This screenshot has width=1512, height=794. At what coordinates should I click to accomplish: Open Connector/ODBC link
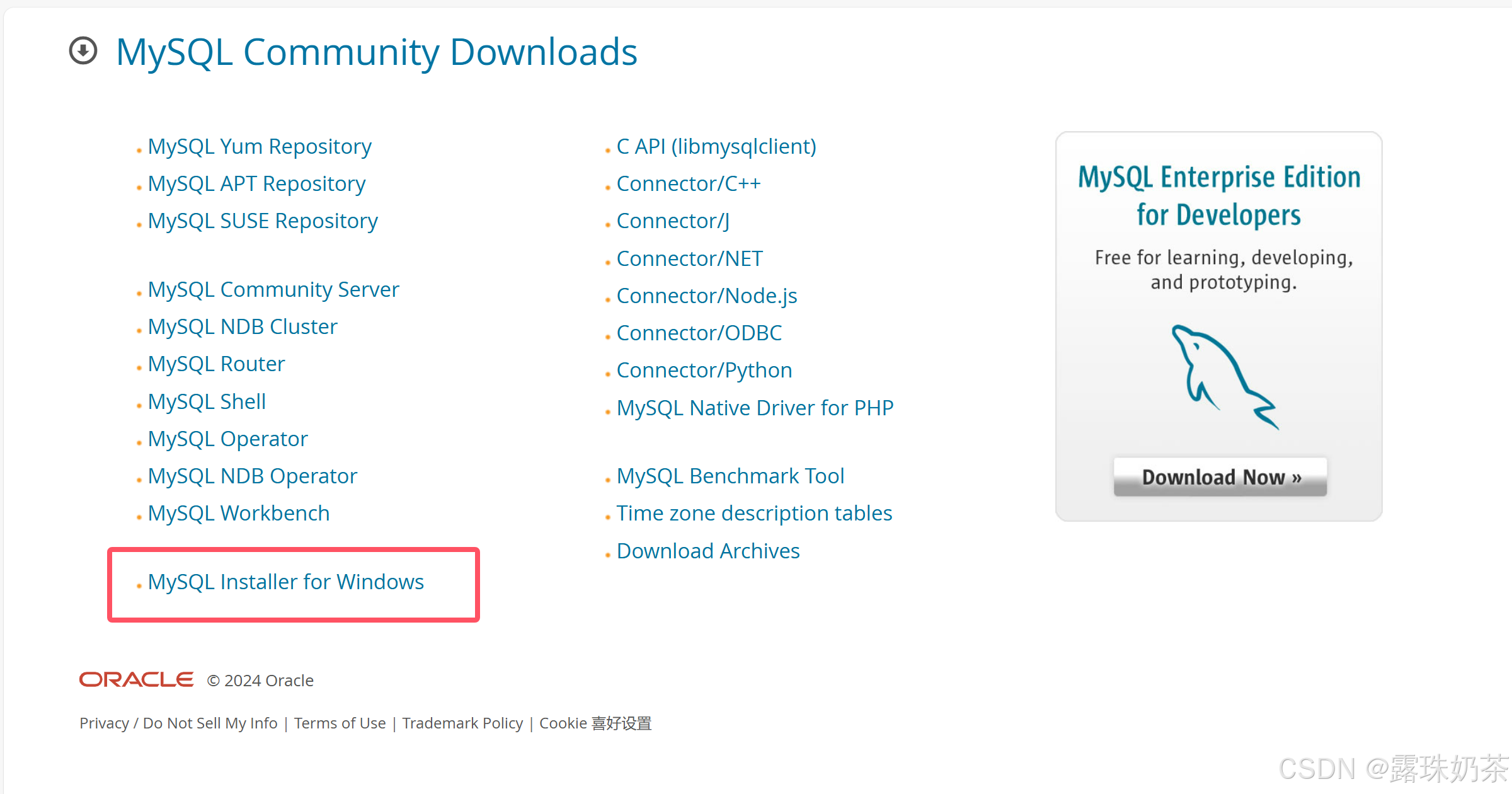click(699, 333)
